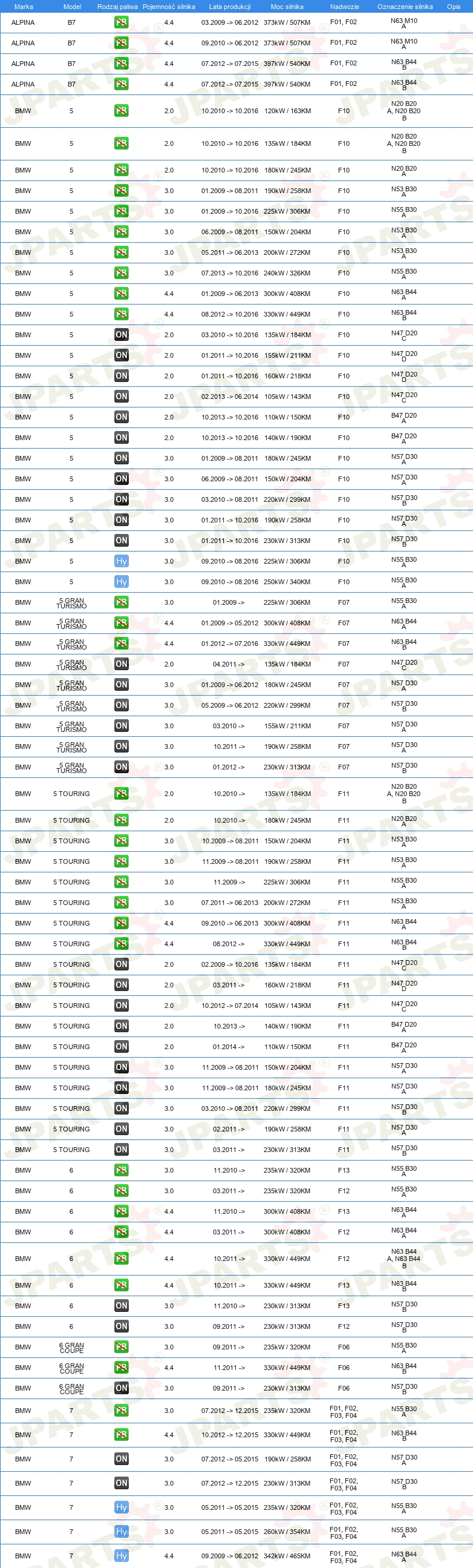
Task: Select engine code cell N63 B44 A, N63 B44 B
Action: point(404,1259)
